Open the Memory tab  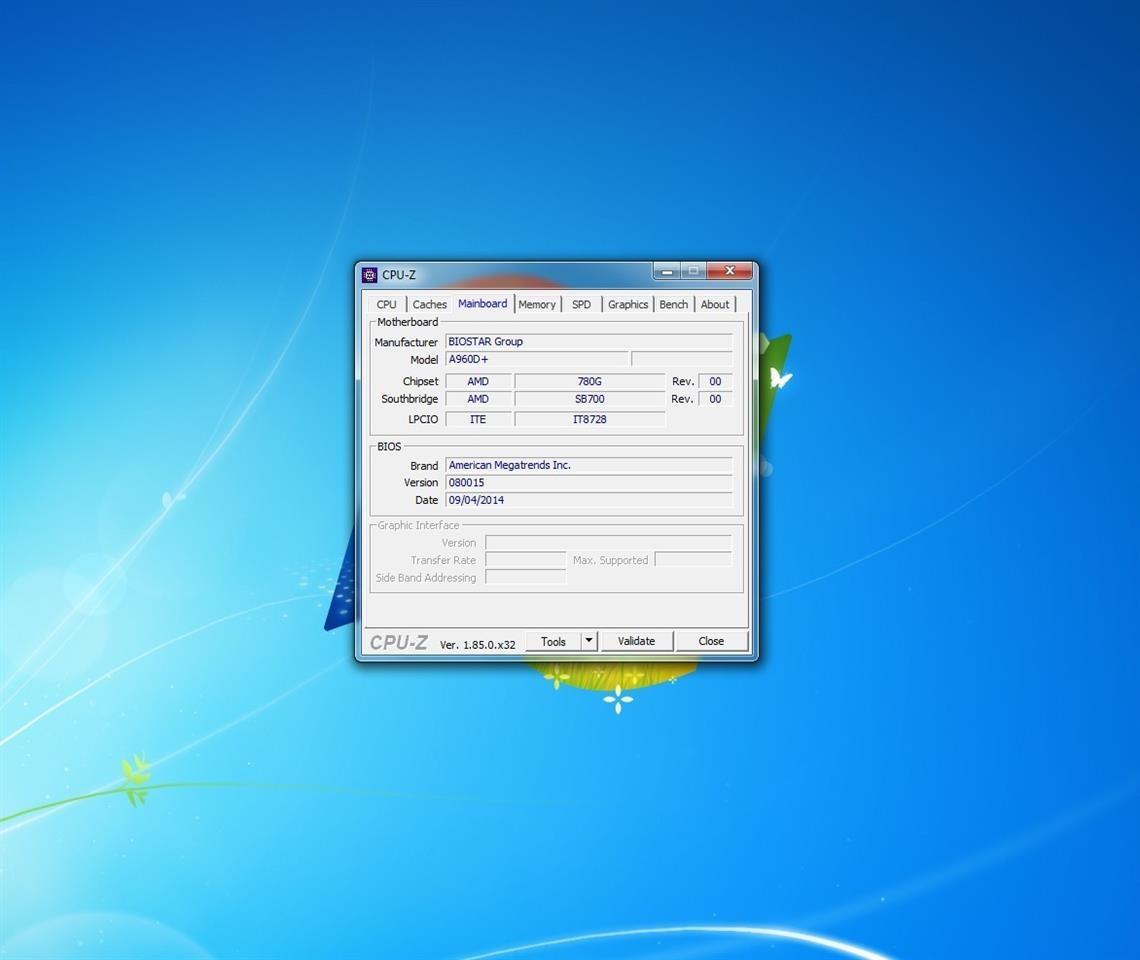(537, 304)
